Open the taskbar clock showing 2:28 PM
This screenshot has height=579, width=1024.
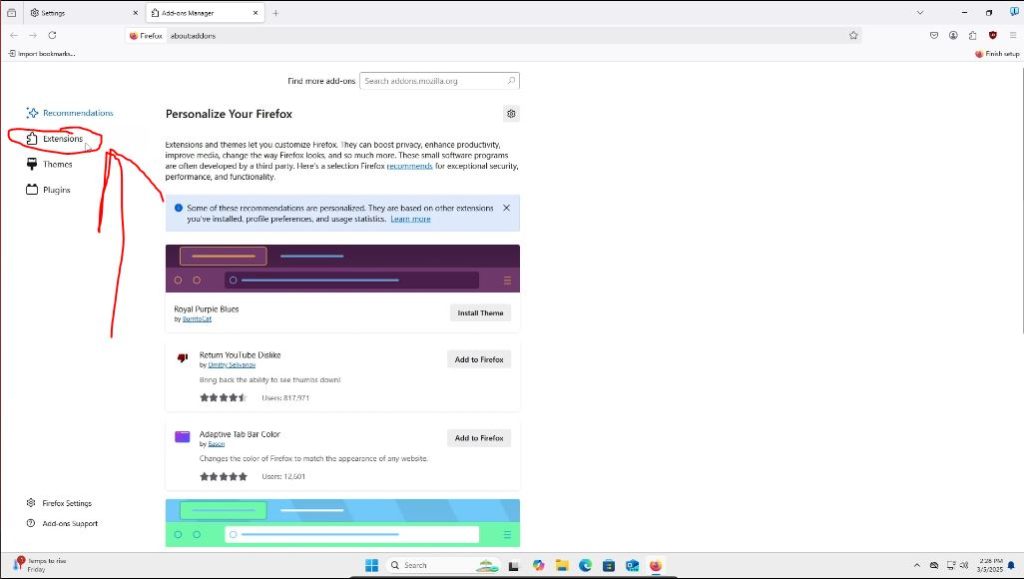990,565
